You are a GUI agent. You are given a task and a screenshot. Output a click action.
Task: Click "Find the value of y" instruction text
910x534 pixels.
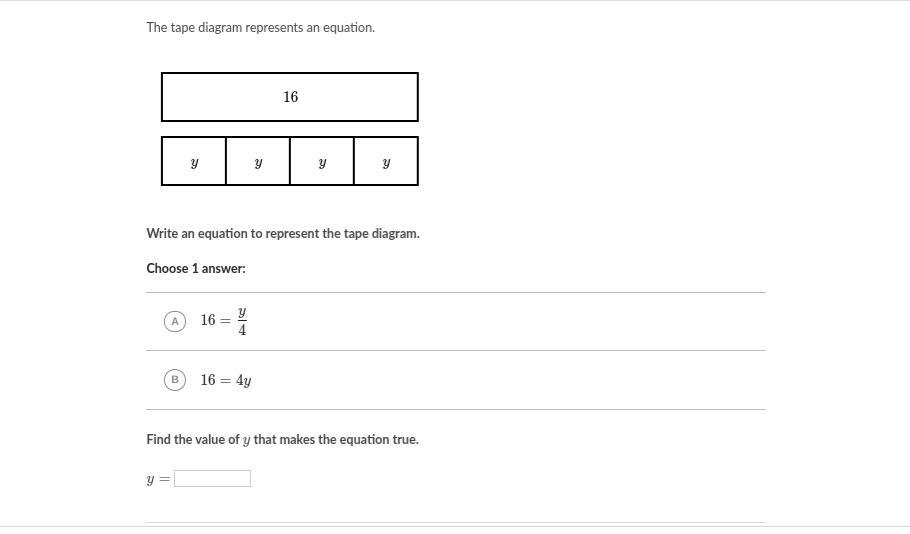point(282,440)
